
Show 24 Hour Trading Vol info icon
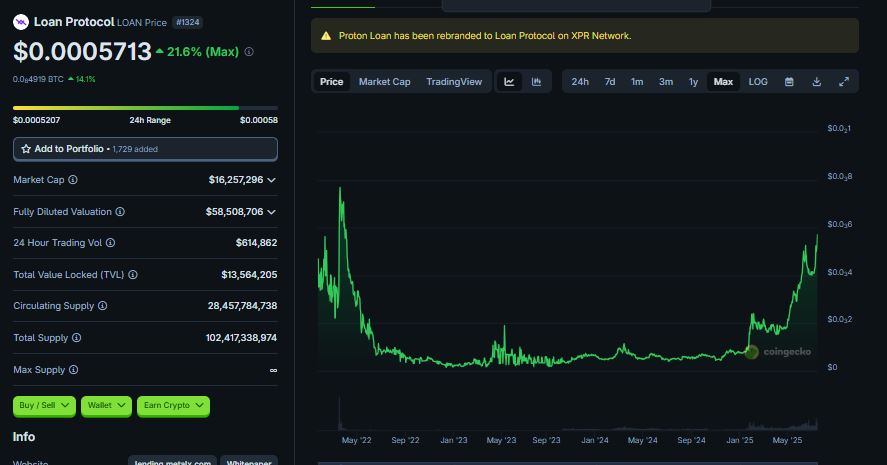coord(110,243)
